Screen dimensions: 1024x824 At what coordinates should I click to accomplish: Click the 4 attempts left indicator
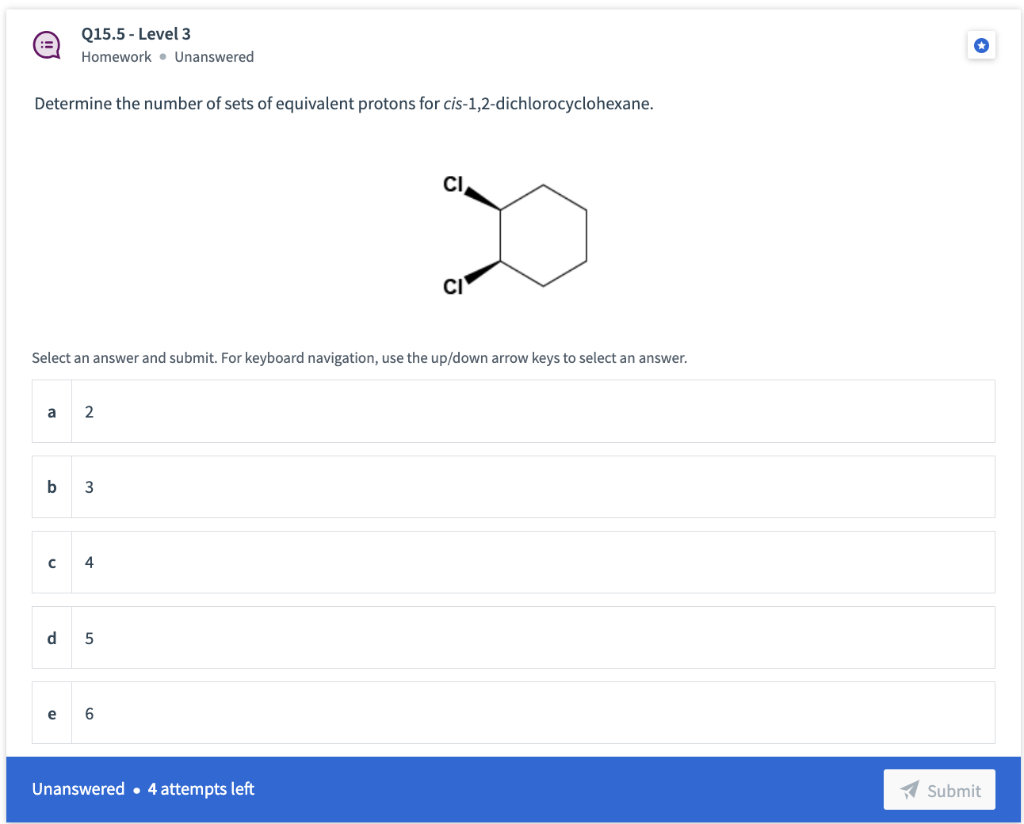coord(200,789)
